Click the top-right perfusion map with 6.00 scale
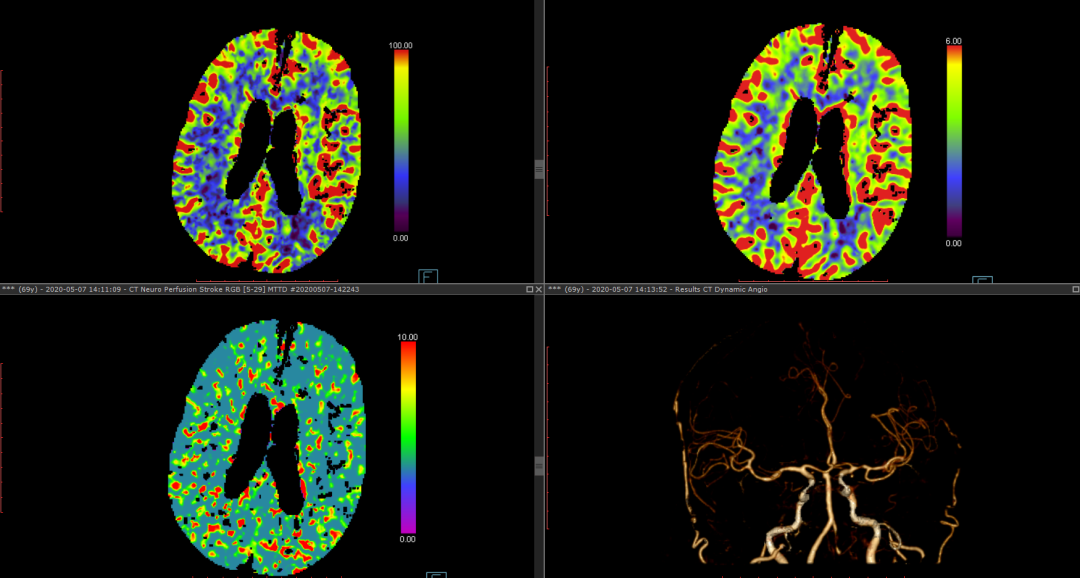Screen dimensions: 1080x578 tap(812, 153)
